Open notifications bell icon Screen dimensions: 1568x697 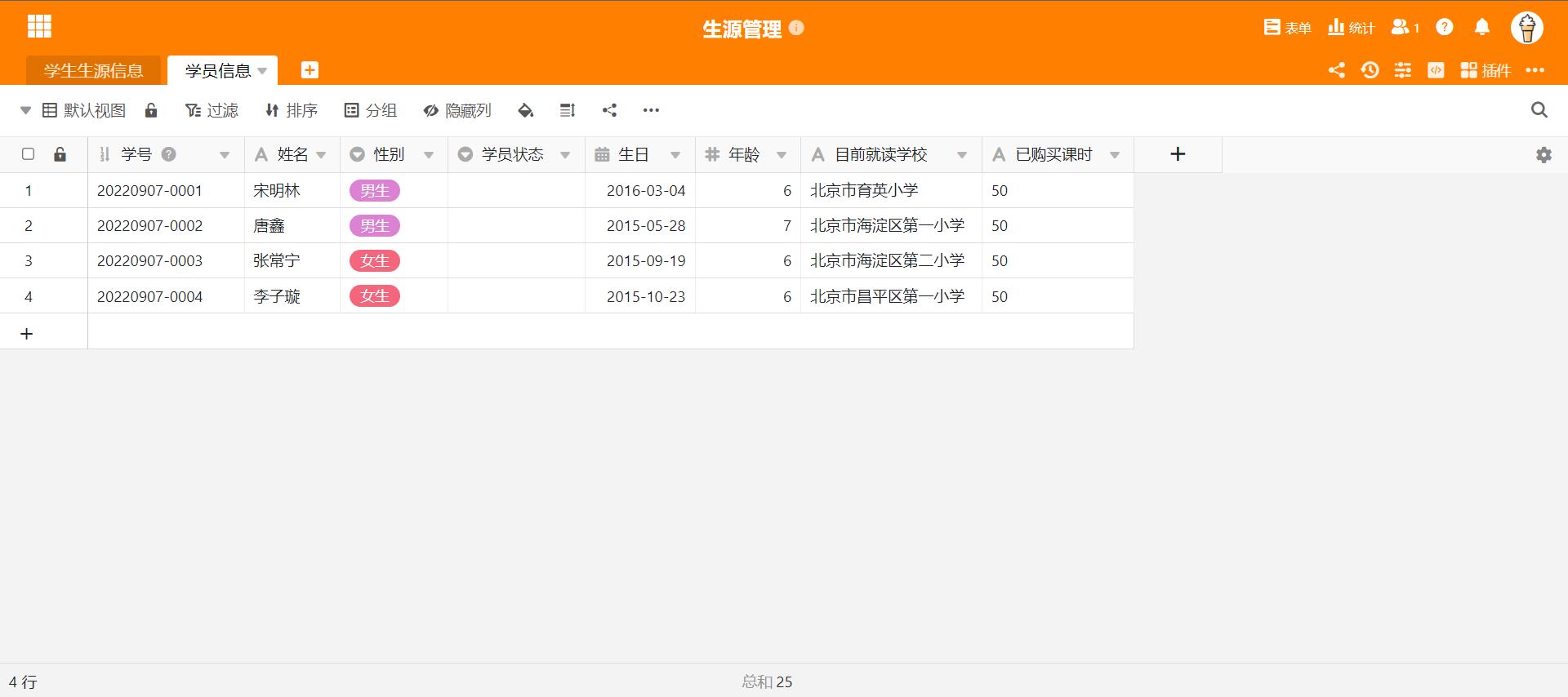pos(1482,28)
